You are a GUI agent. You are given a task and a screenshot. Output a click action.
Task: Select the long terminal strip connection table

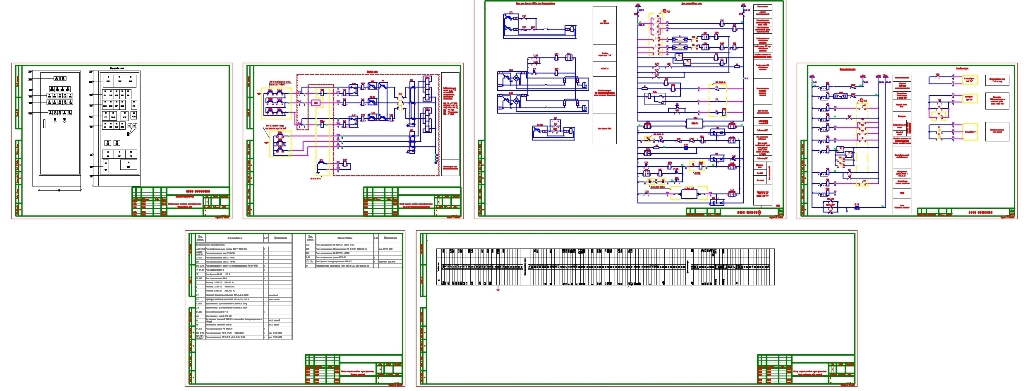pos(606,266)
